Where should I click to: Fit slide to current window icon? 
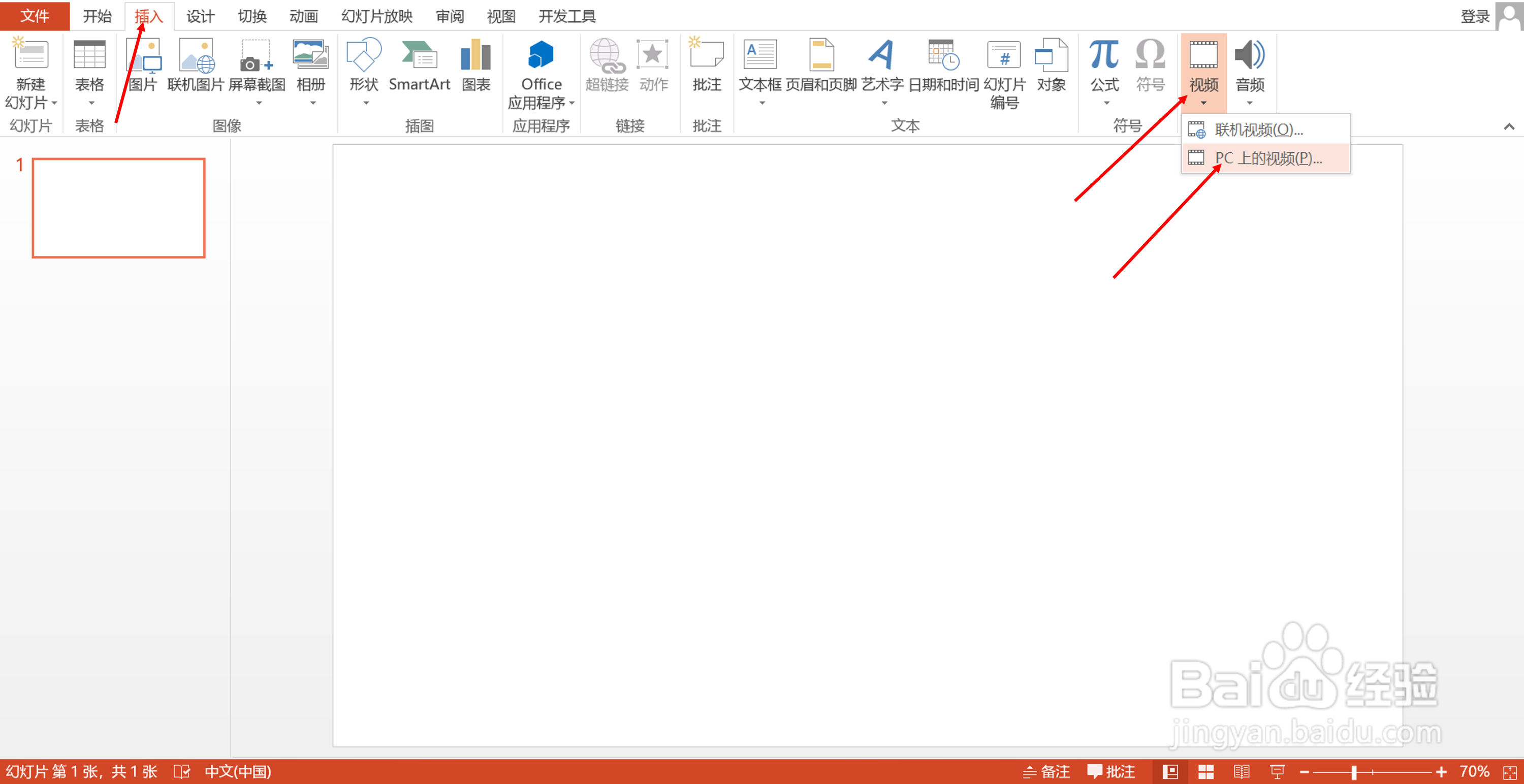point(1509,772)
